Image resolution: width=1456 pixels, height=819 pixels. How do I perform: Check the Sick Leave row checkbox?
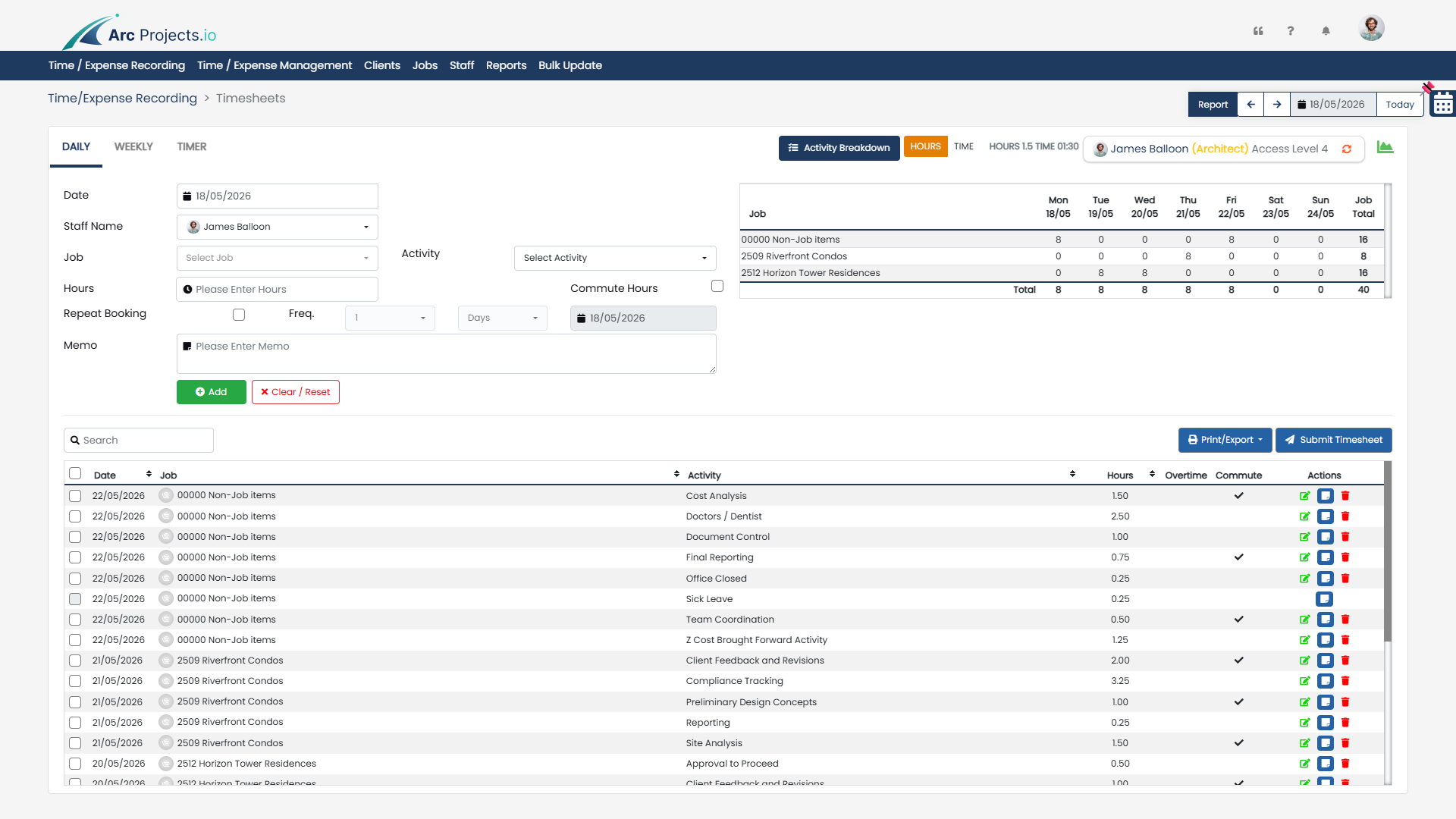[75, 599]
